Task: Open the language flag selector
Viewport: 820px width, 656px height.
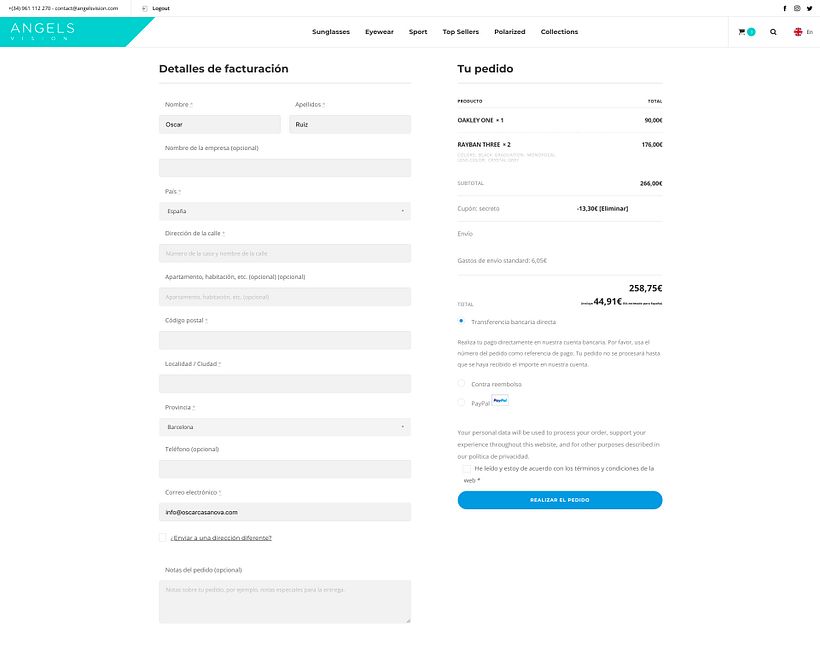Action: (x=798, y=32)
